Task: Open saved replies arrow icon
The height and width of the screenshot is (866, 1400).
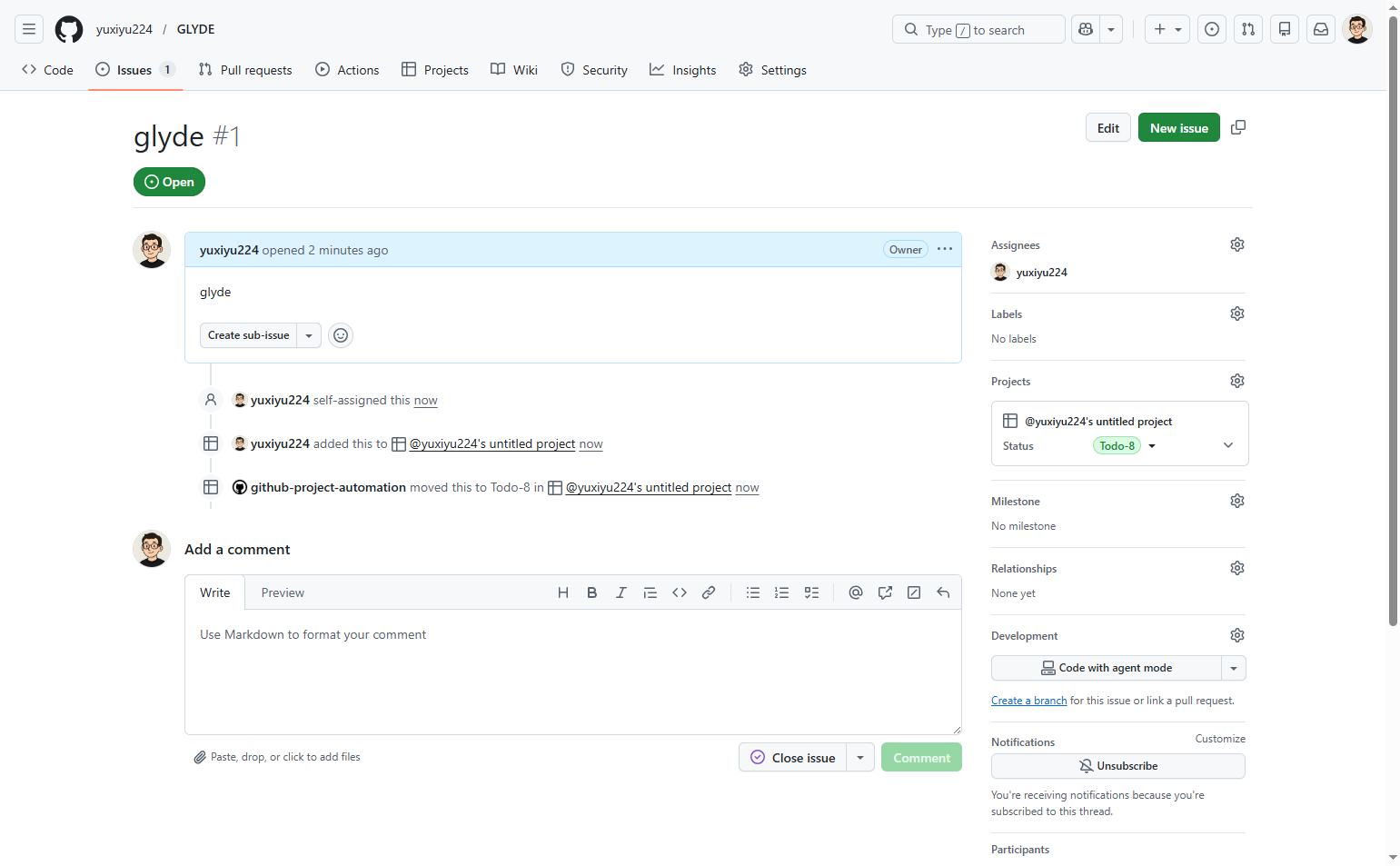Action: coord(943,592)
